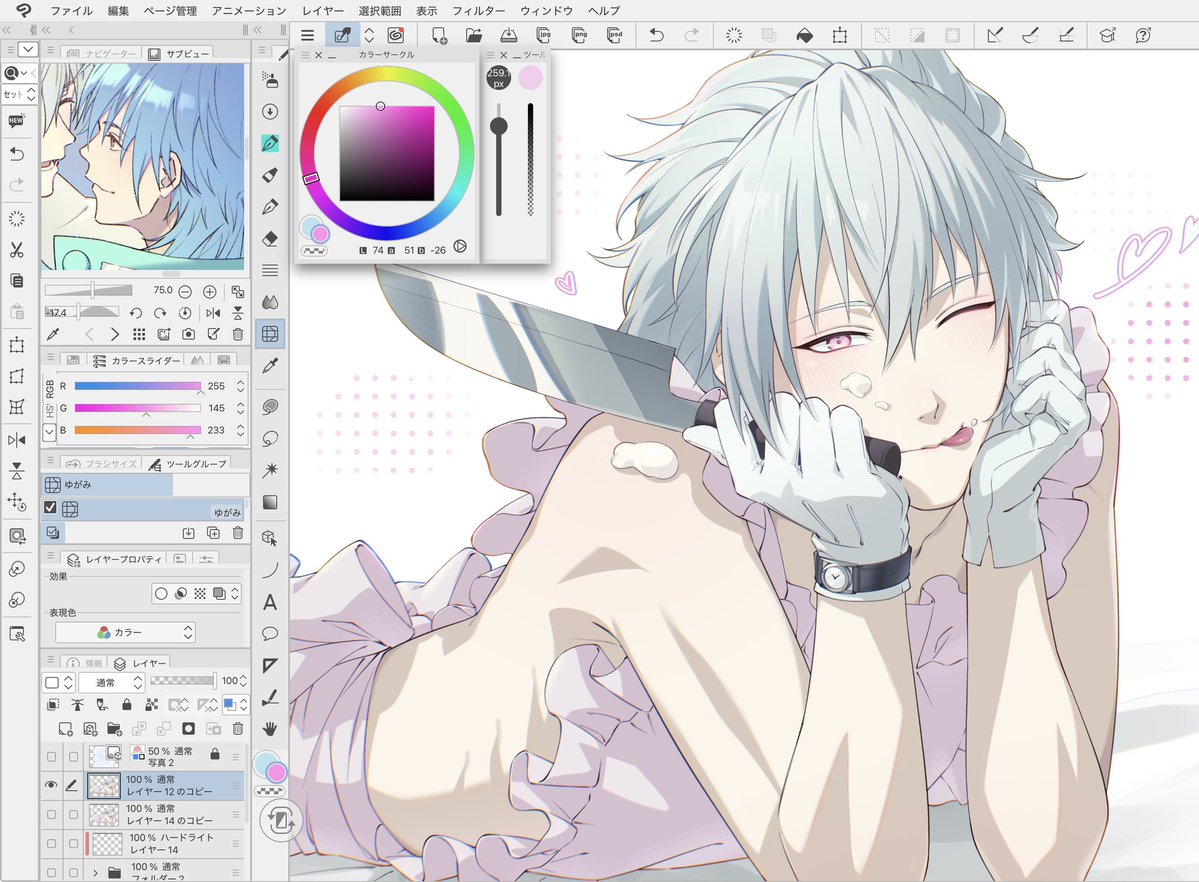Open the expression color カラー dropdown
The width and height of the screenshot is (1199, 882).
click(x=125, y=633)
